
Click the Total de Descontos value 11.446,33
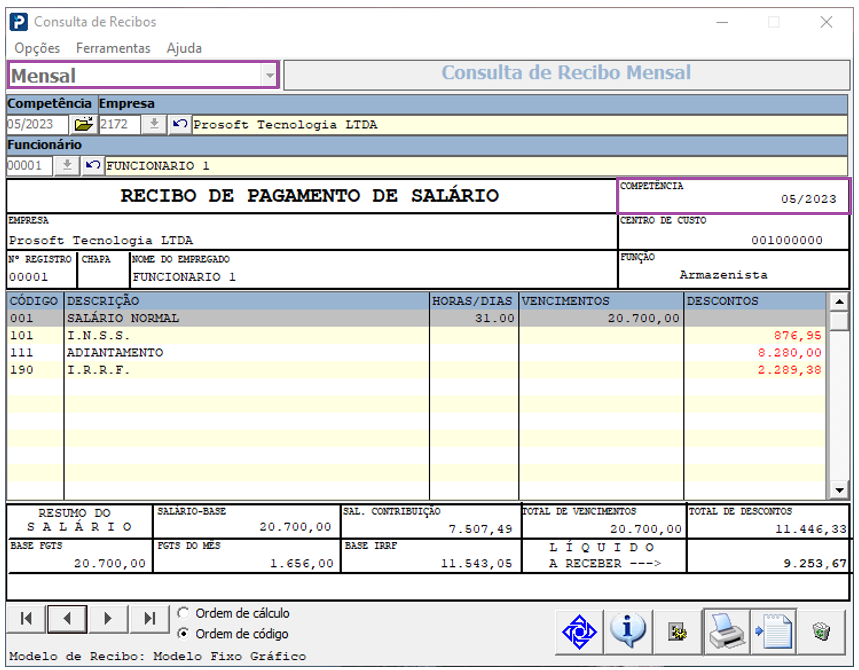[x=811, y=529]
